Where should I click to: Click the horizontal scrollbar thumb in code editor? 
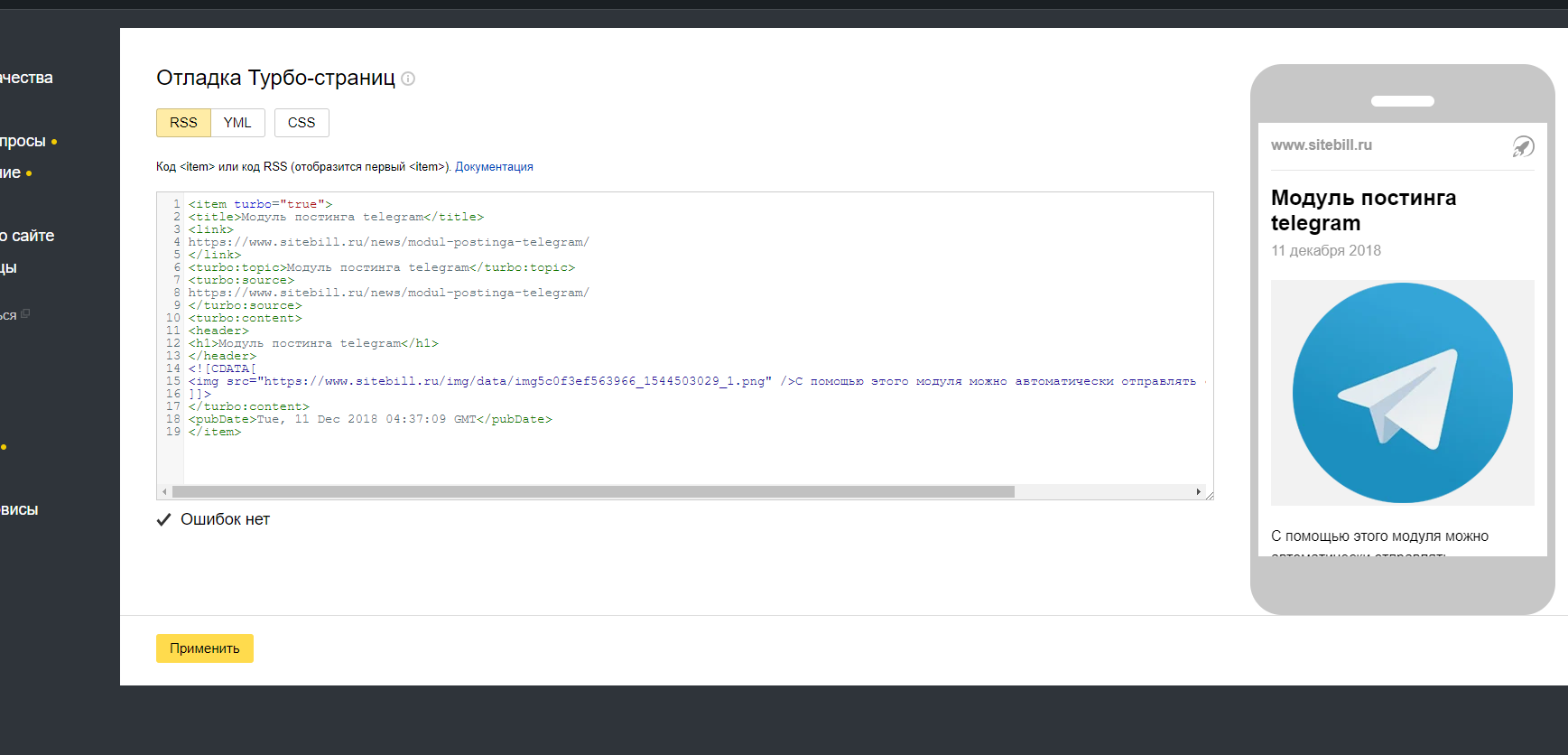pyautogui.click(x=593, y=492)
